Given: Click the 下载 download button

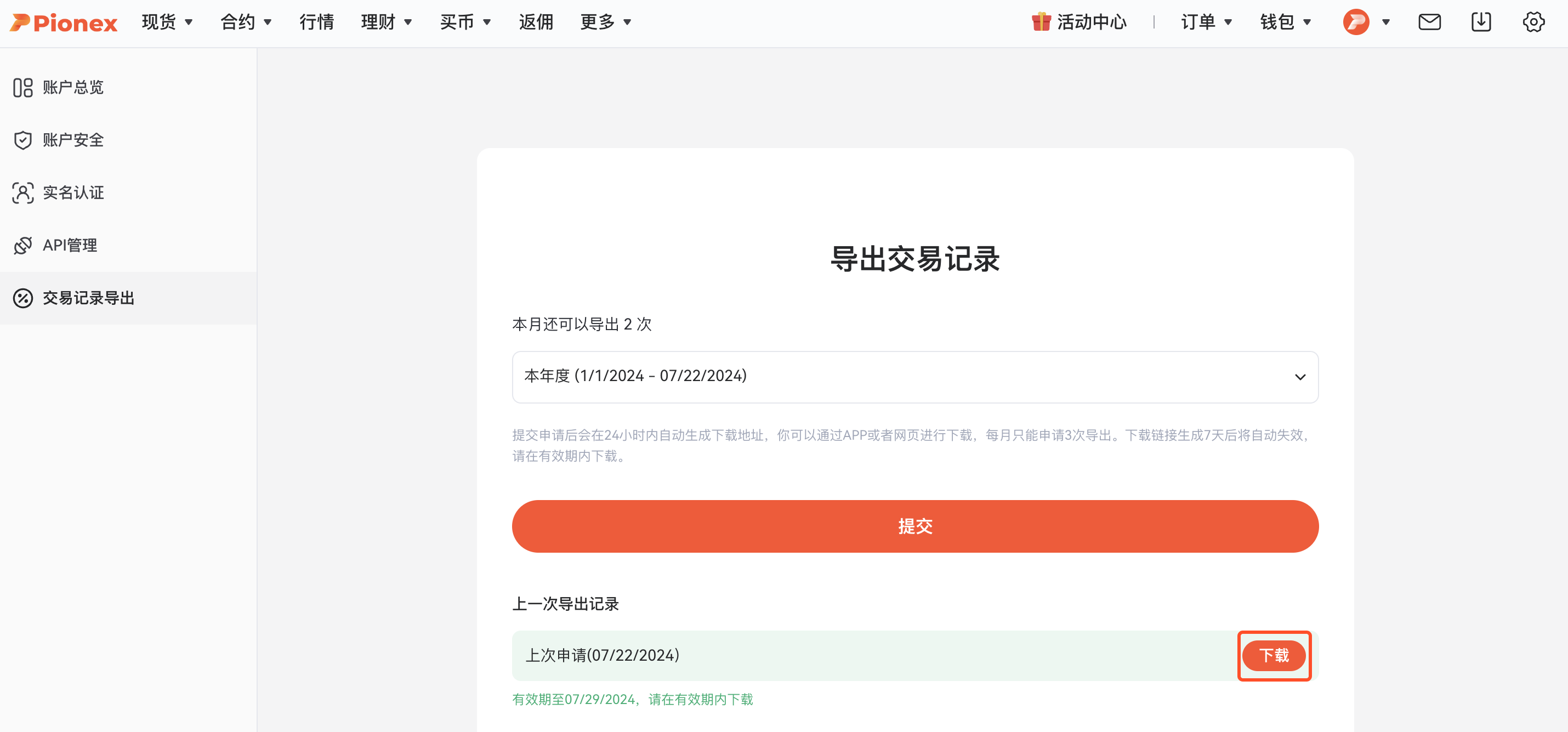Looking at the screenshot, I should pos(1274,655).
